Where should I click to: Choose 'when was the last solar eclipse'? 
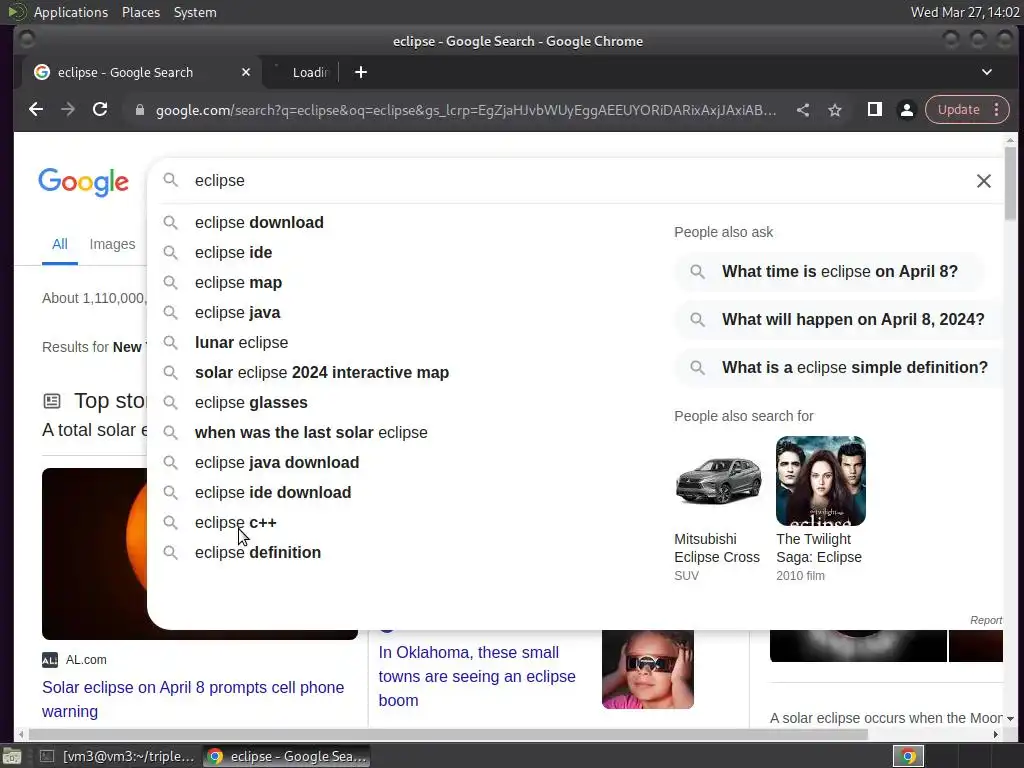coord(311,433)
